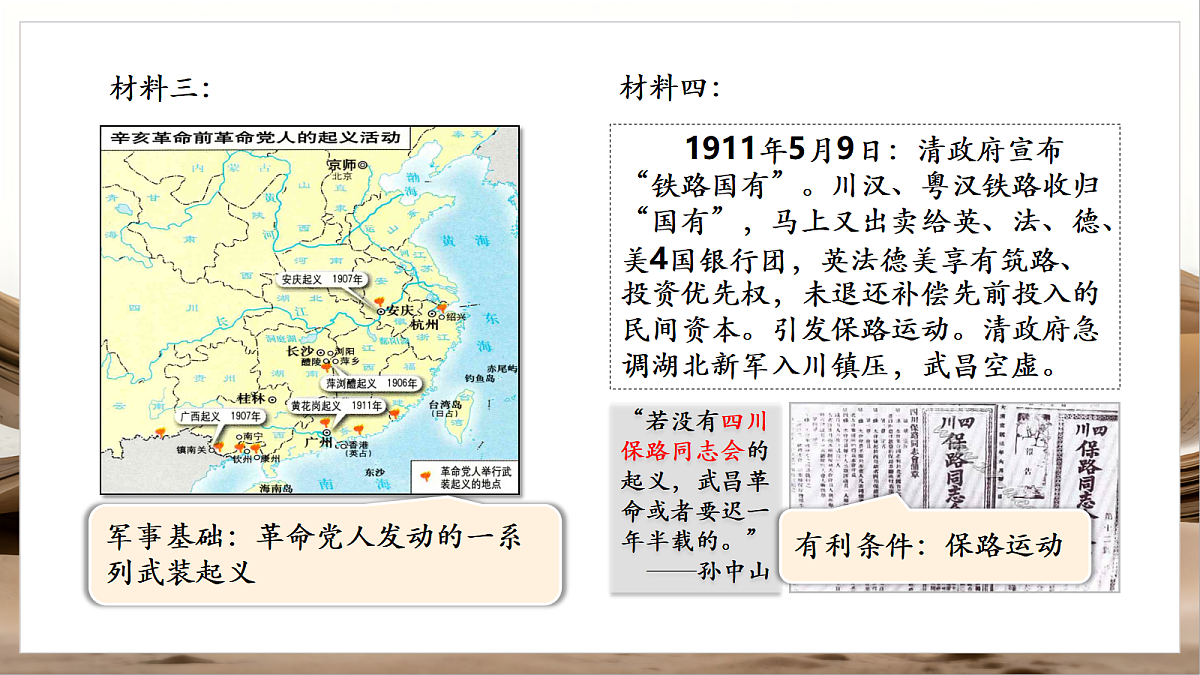This screenshot has height=675, width=1200.
Task: Click the heading "材料三:"
Action: coord(160,88)
